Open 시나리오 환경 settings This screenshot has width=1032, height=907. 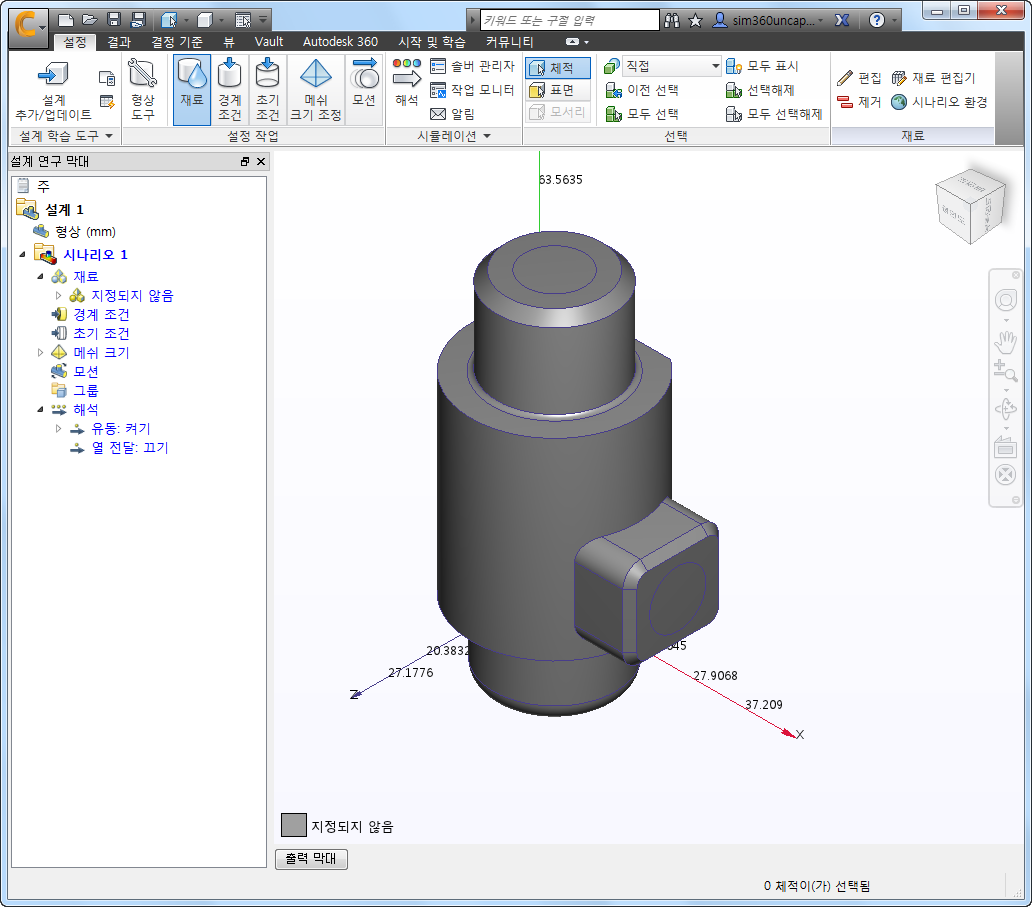point(939,102)
